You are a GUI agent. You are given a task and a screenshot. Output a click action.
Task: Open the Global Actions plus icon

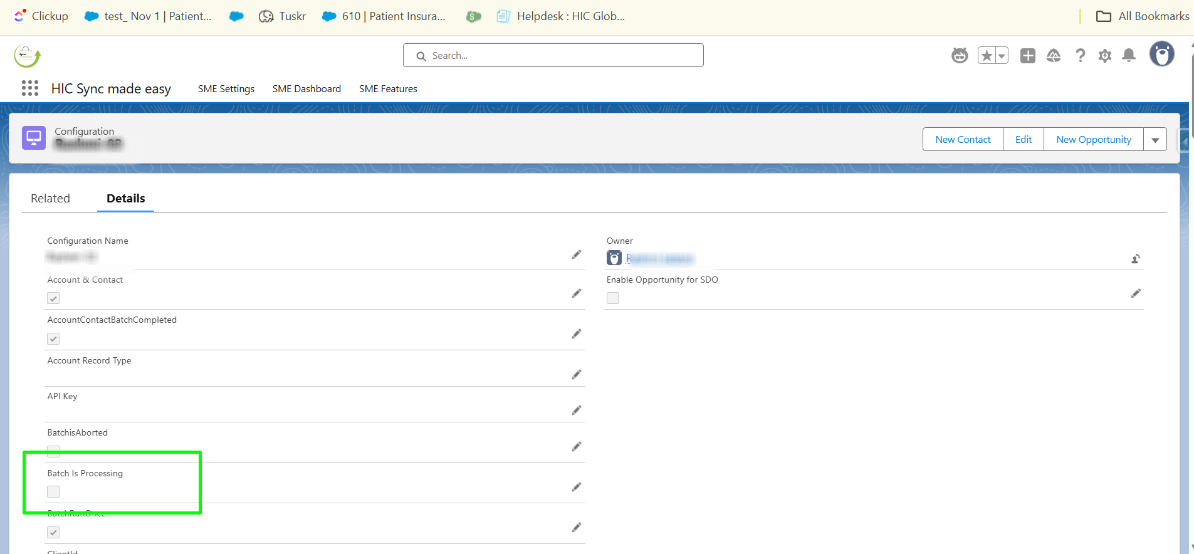click(1028, 56)
